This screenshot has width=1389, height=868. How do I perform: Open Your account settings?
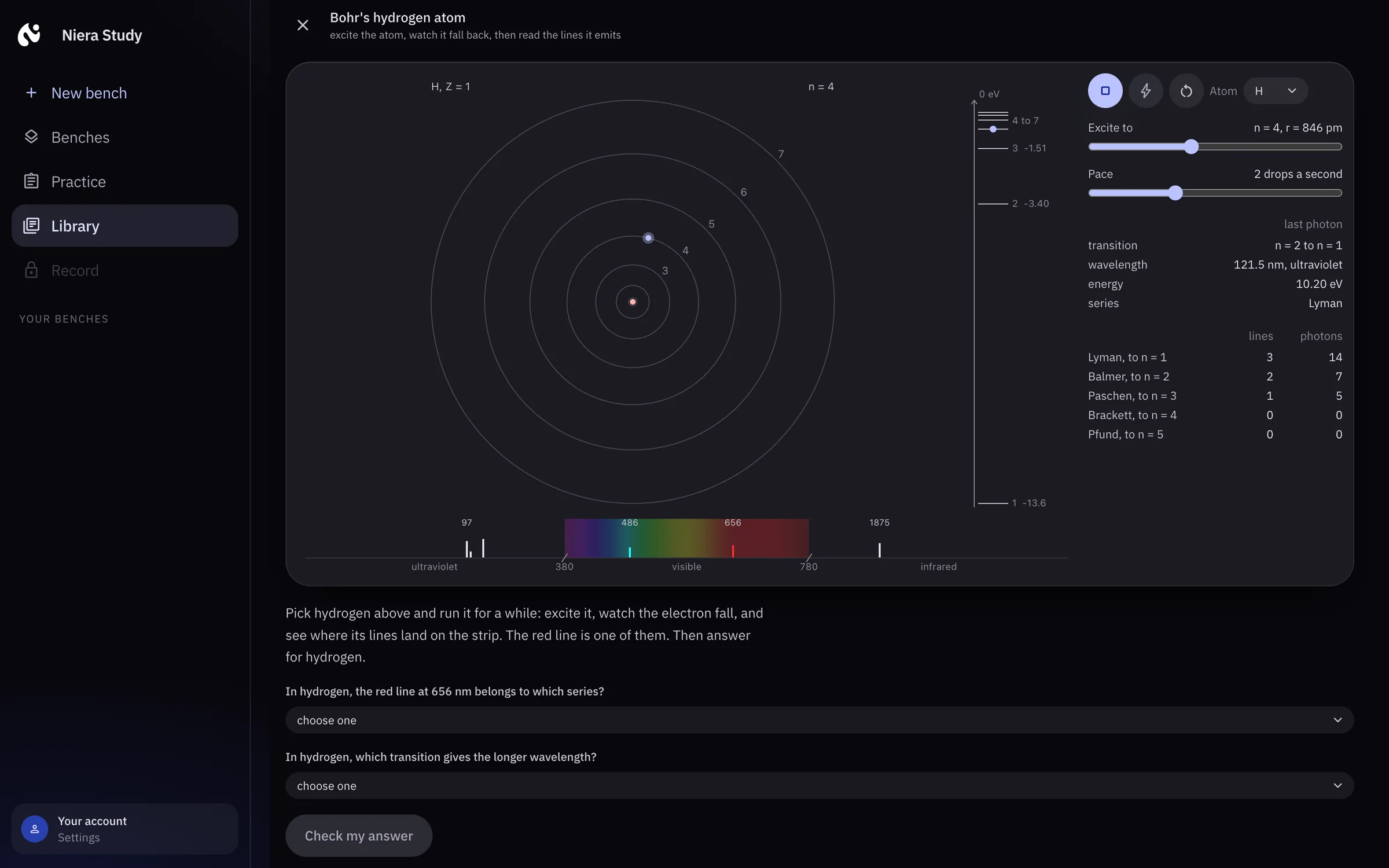tap(124, 829)
